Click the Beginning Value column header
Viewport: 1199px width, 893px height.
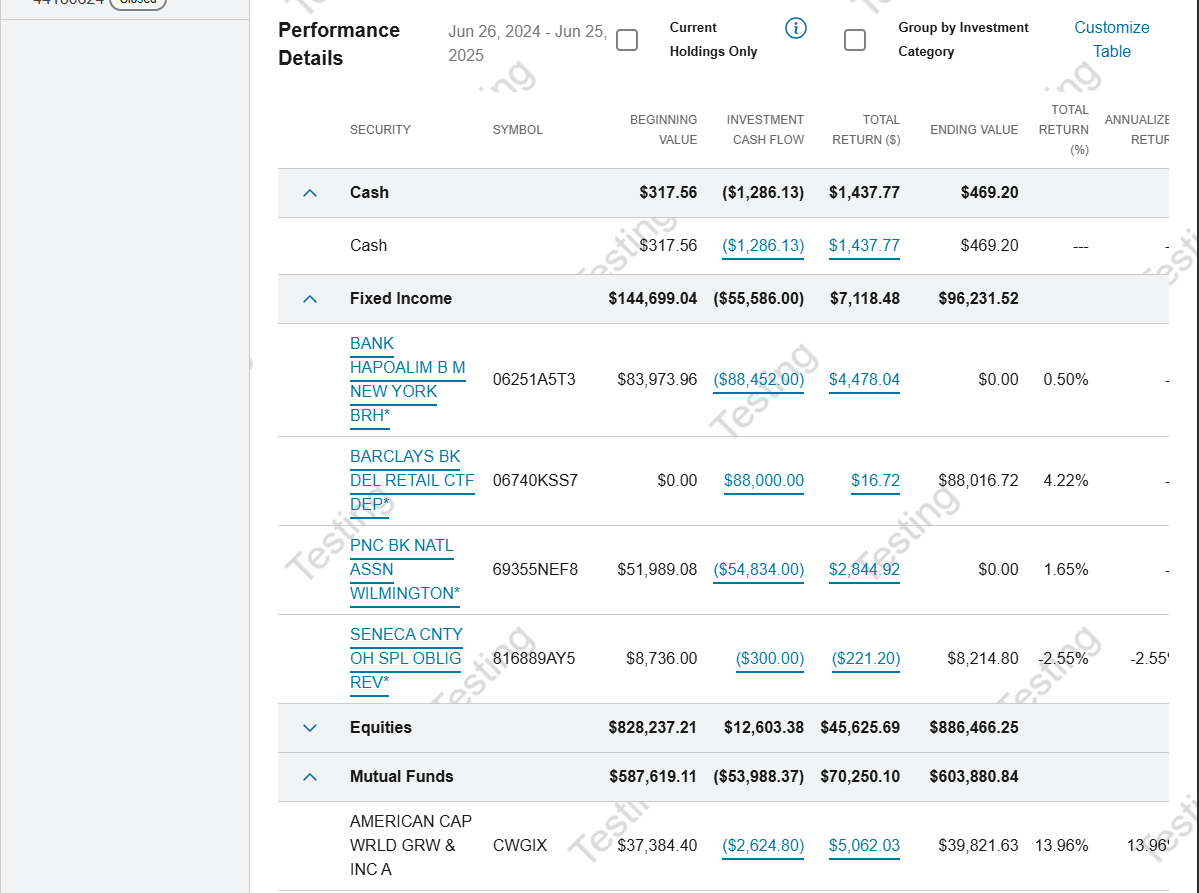663,130
